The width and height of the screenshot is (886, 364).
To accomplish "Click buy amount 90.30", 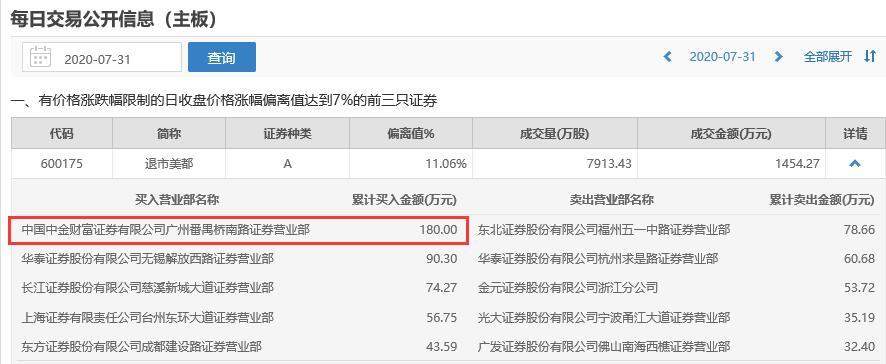I will pyautogui.click(x=441, y=259).
